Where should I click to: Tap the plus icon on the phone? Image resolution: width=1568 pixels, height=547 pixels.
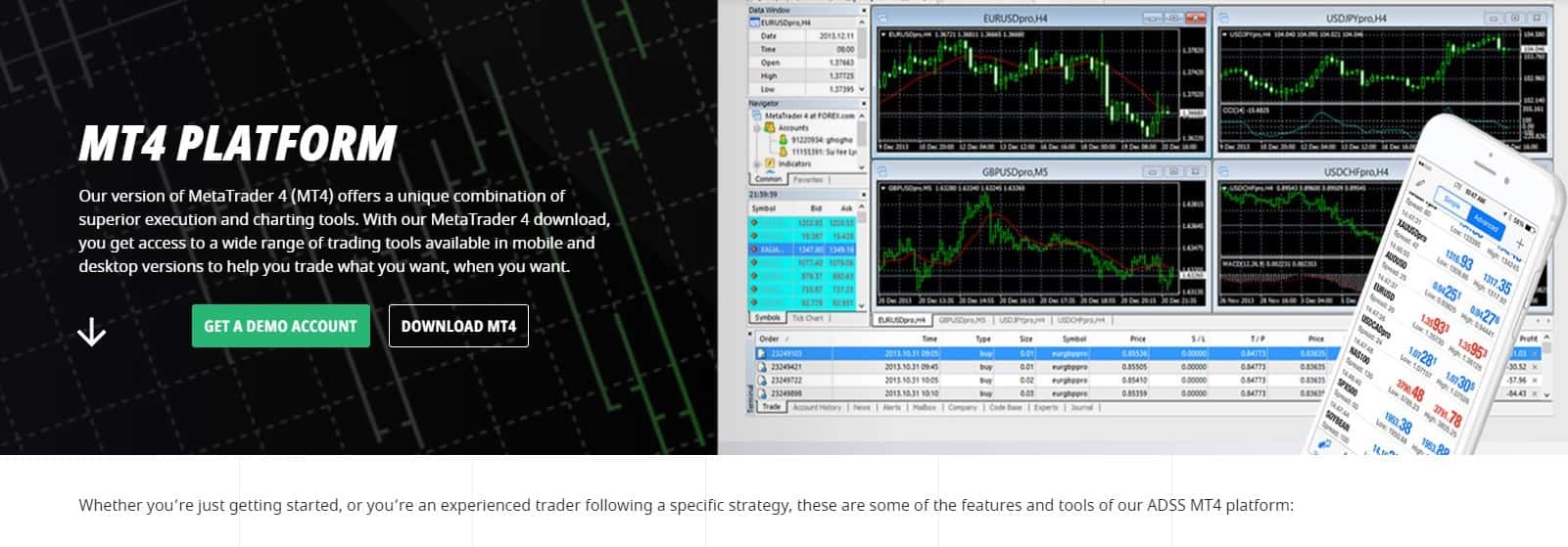click(x=1520, y=243)
